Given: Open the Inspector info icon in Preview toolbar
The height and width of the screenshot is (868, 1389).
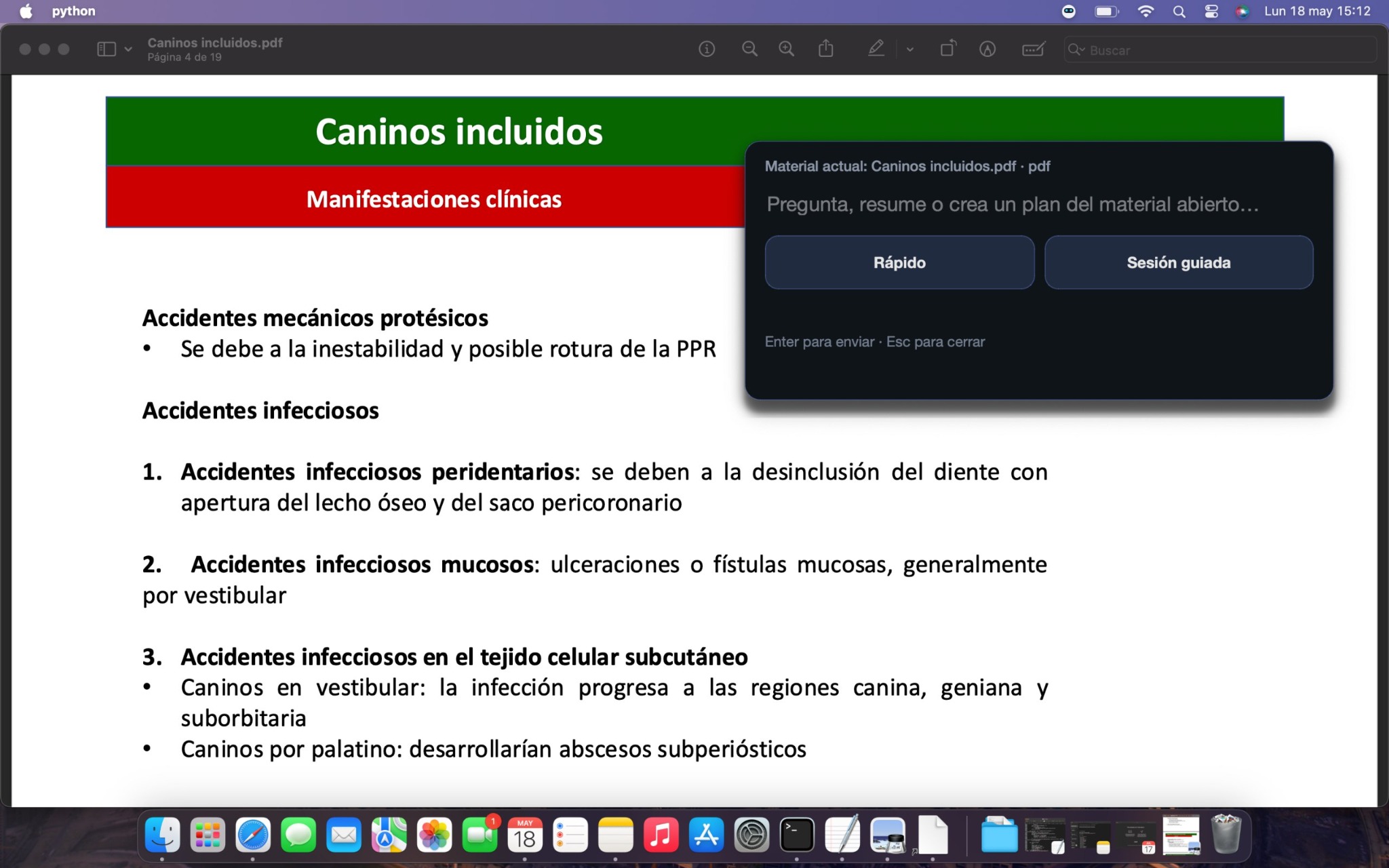Looking at the screenshot, I should coord(707,49).
